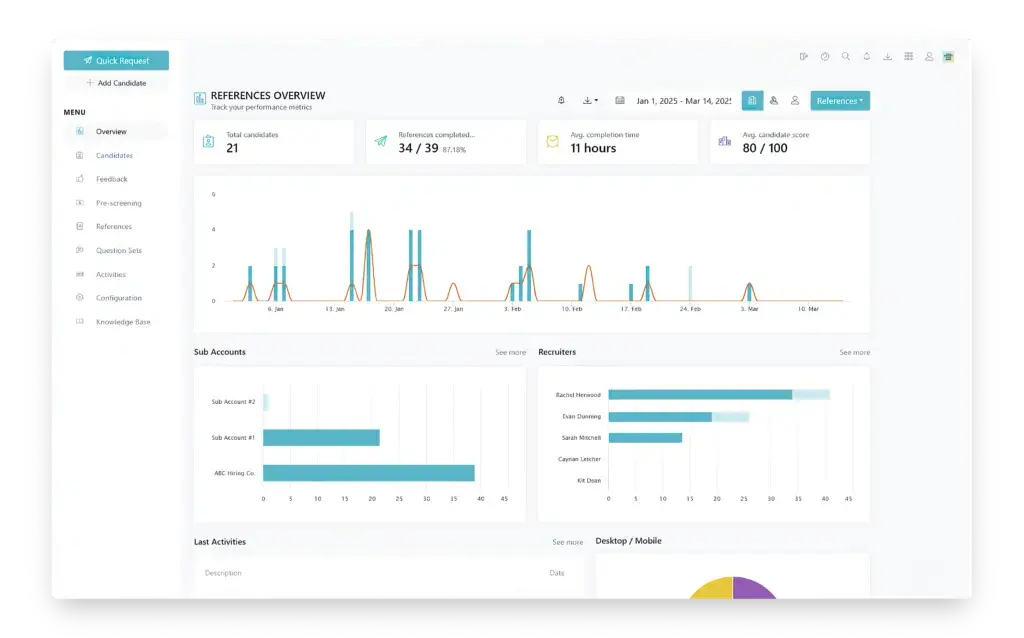This screenshot has height=638, width=1024.
Task: Open the References dropdown menu
Action: click(840, 100)
